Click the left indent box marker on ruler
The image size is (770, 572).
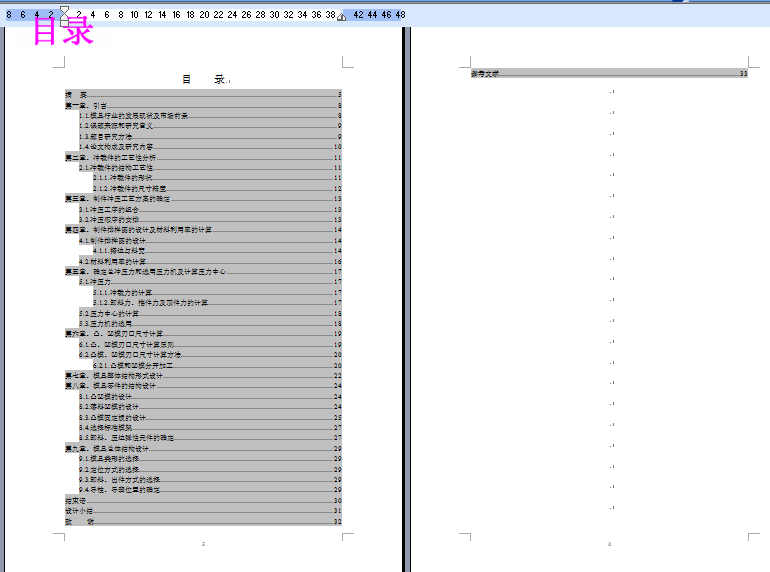click(64, 23)
